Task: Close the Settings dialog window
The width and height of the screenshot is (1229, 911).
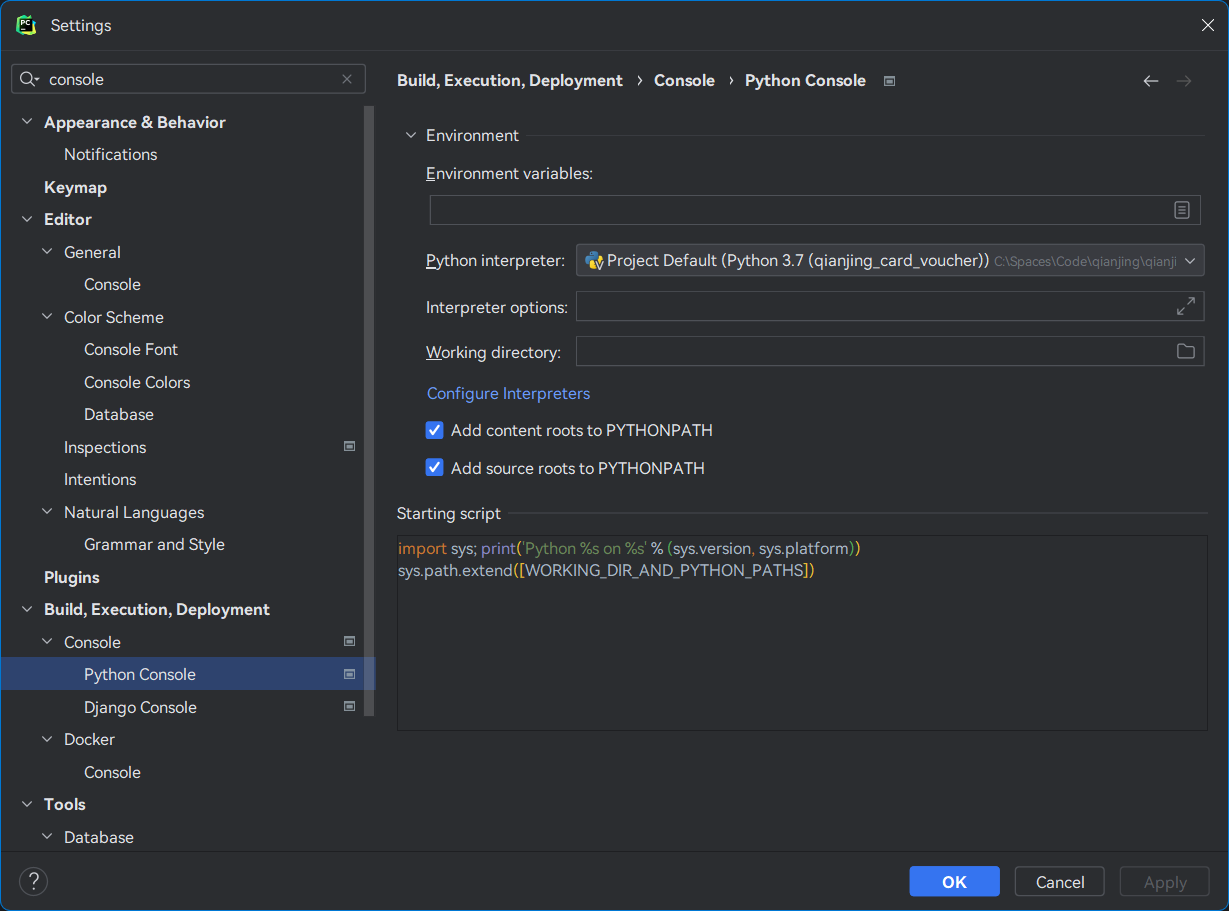Action: tap(1208, 25)
